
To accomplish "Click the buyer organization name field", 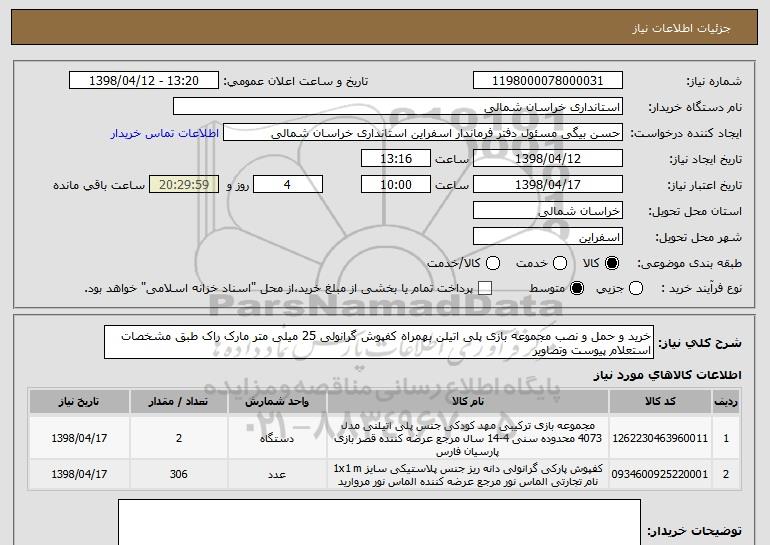I will point(398,107).
